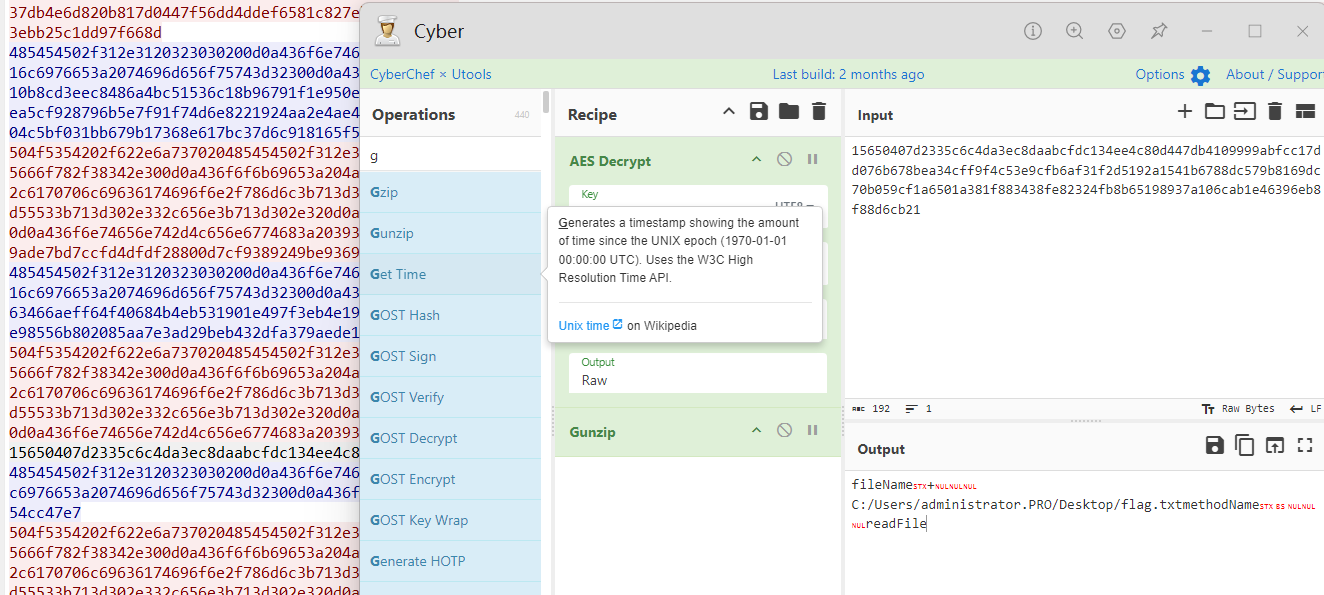
Task: Click the input line count 1
Action: (x=918, y=409)
